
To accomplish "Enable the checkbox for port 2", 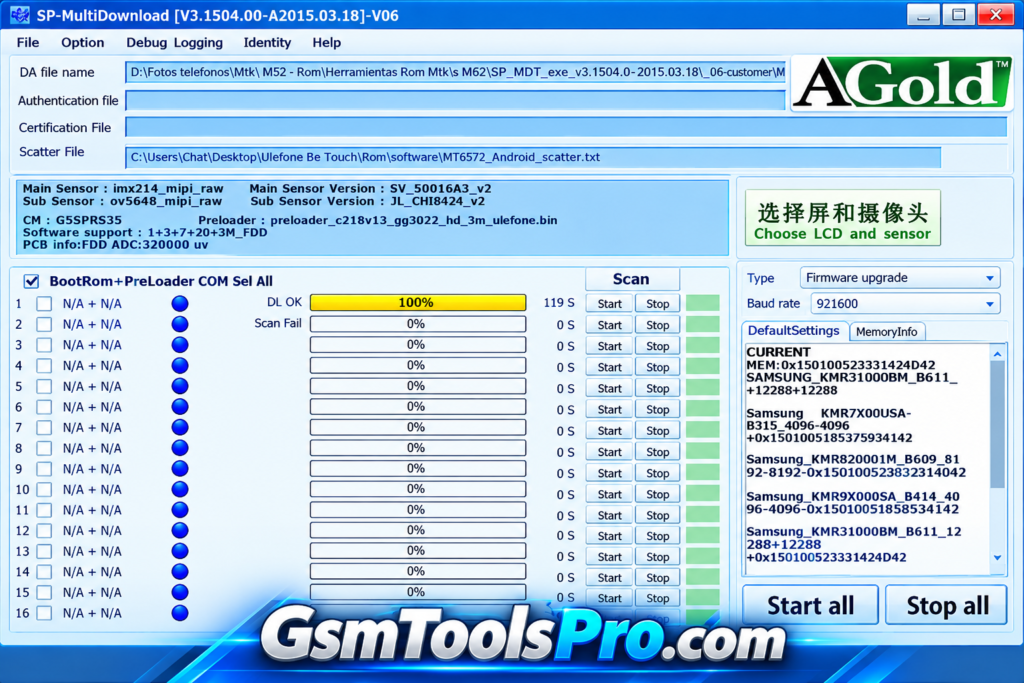I will tap(44, 325).
